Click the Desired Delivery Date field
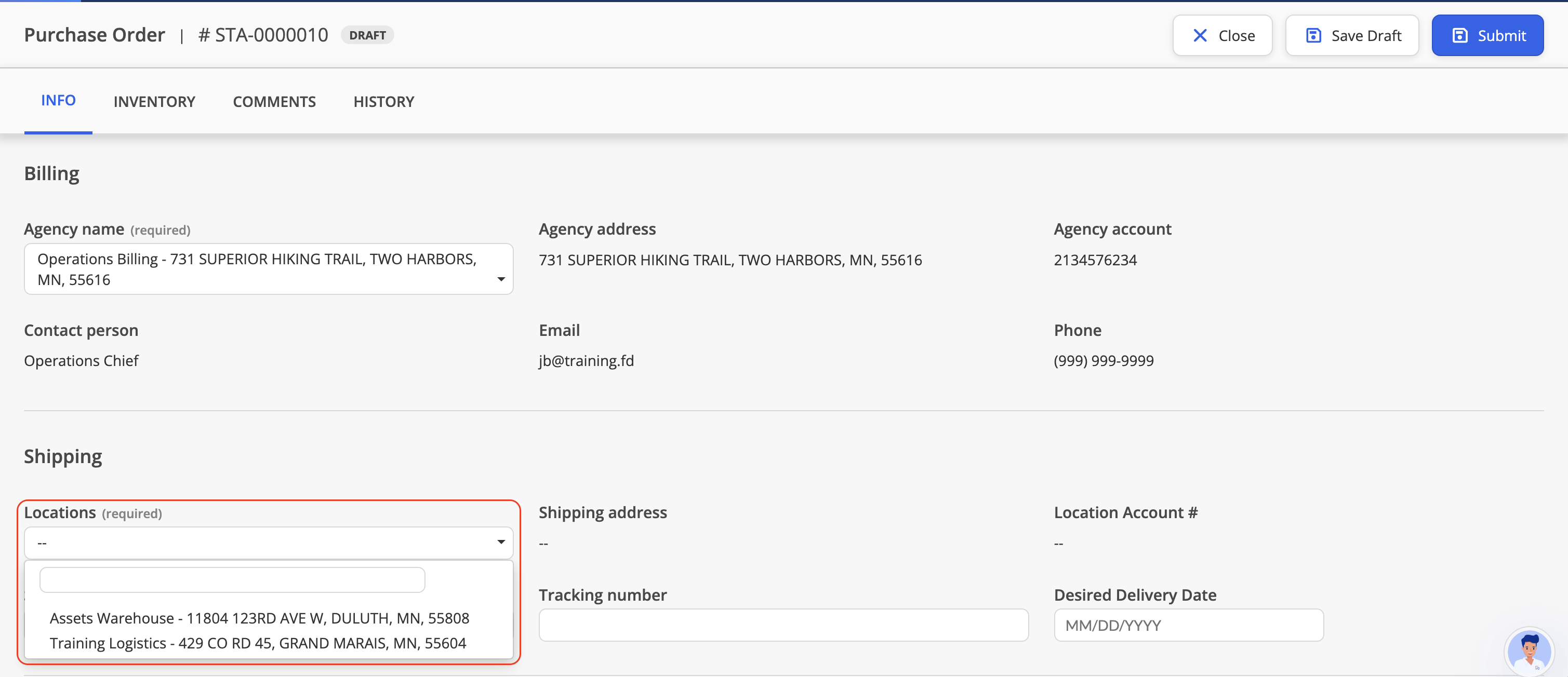Viewport: 1568px width, 677px height. 1188,625
